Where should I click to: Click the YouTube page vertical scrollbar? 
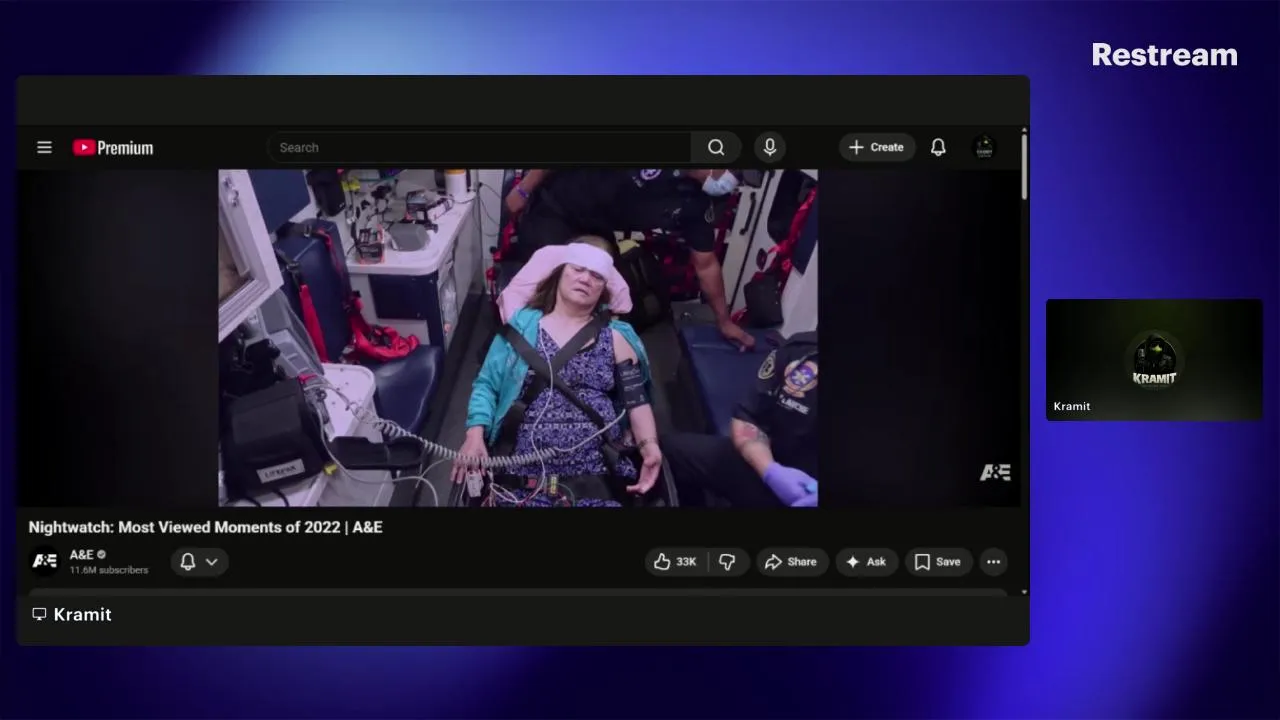[x=1023, y=165]
